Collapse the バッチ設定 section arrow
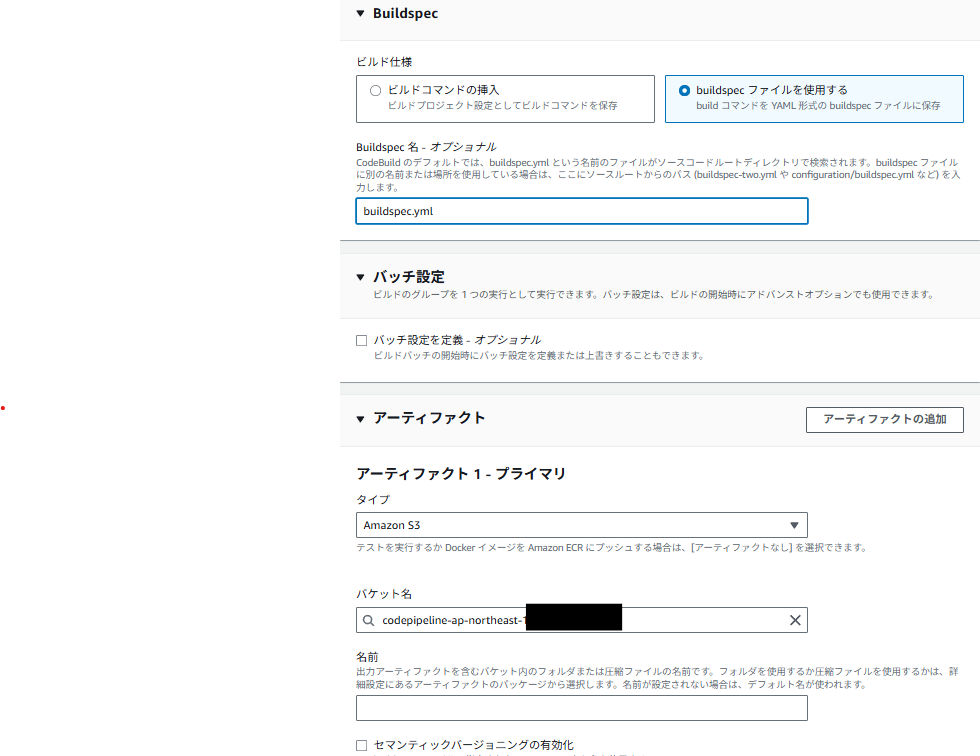The width and height of the screenshot is (980, 756). pyautogui.click(x=360, y=277)
